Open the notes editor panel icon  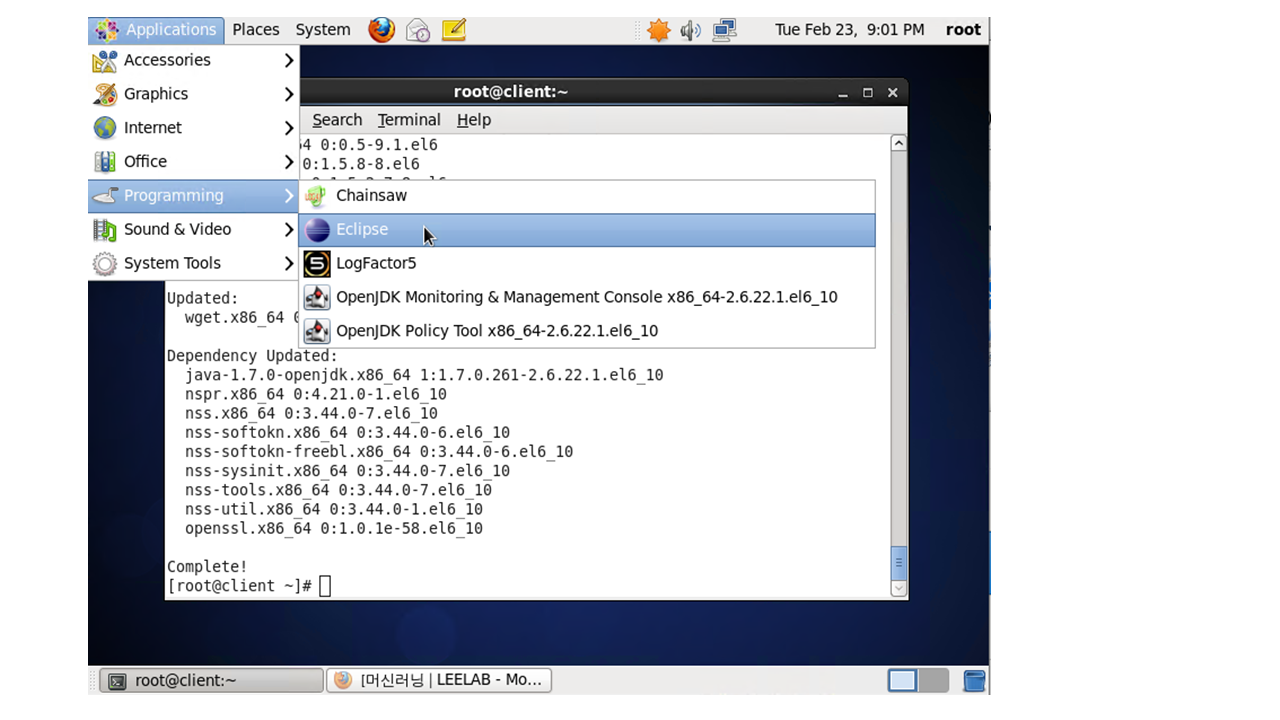point(454,30)
